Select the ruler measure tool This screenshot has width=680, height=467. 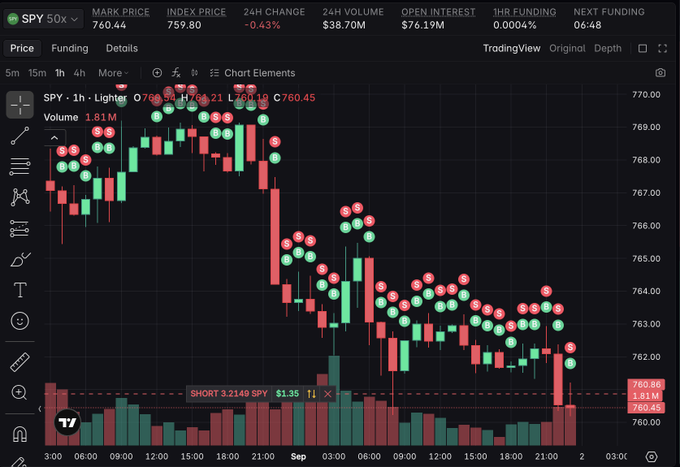(20, 362)
